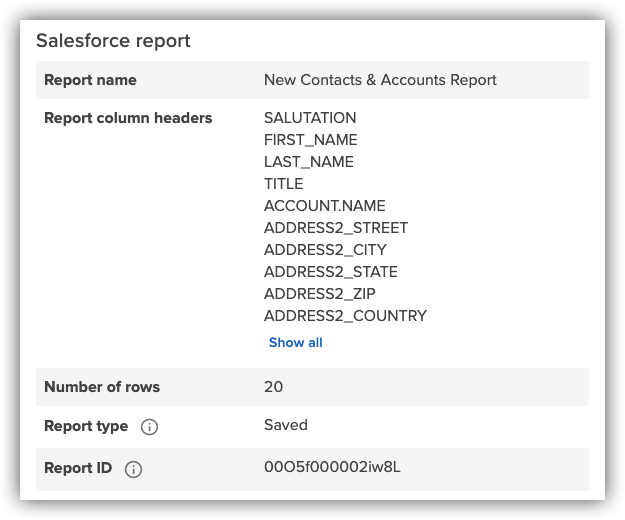
Task: Click the SALUTATION column header
Action: point(310,118)
